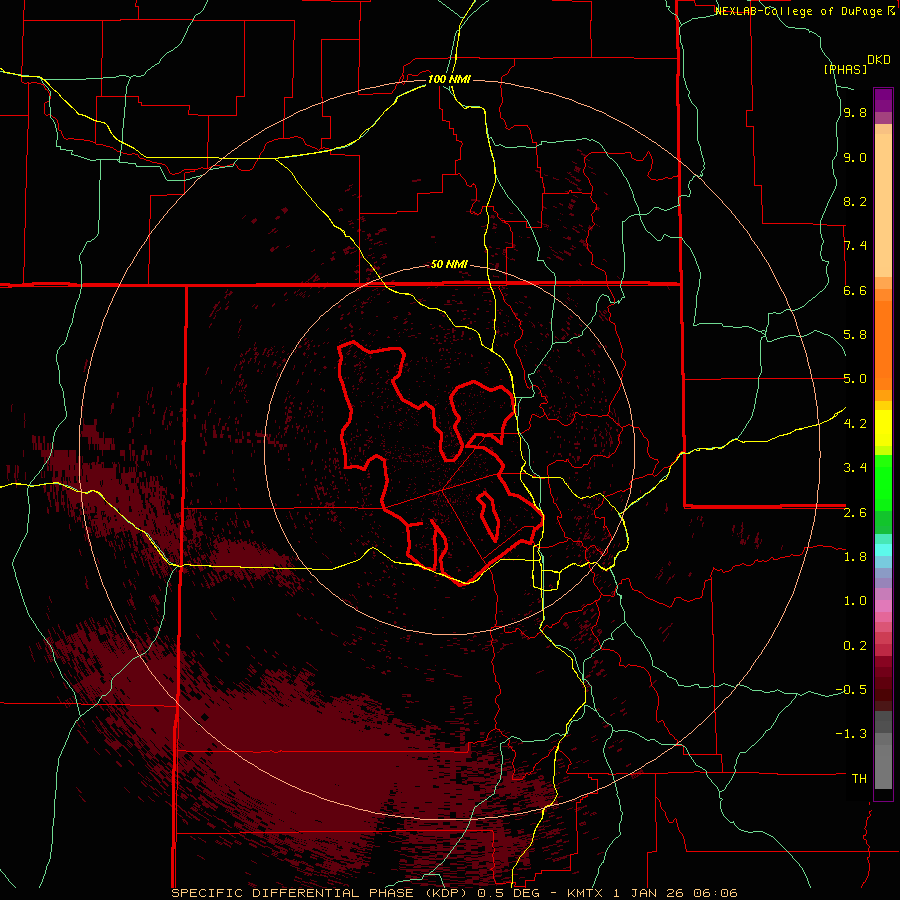Click the 7.4 value on the scale
Image resolution: width=900 pixels, height=900 pixels.
tap(855, 246)
